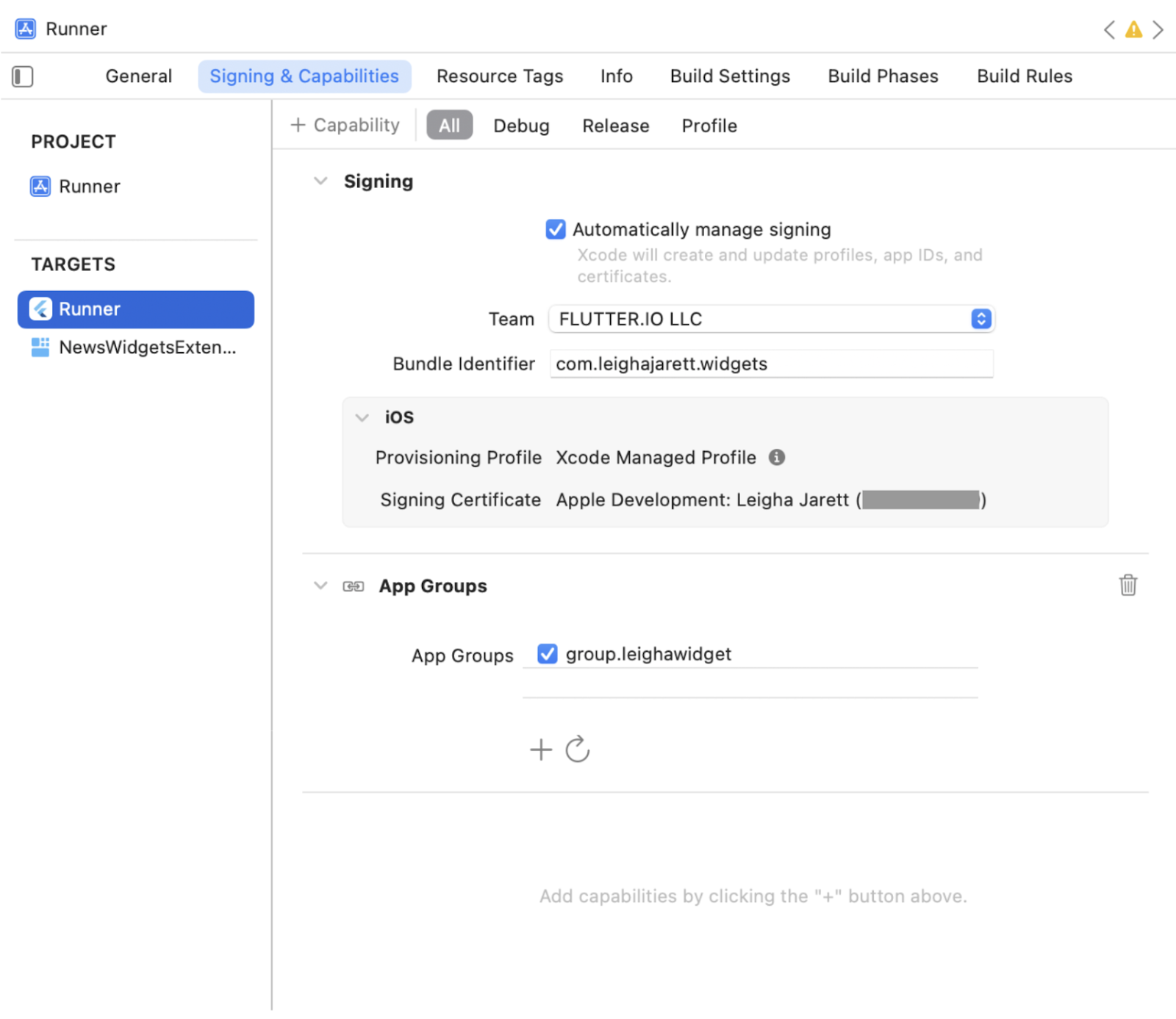Click the Bundle Identifier text field
This screenshot has height=1019, width=1176.
(771, 364)
